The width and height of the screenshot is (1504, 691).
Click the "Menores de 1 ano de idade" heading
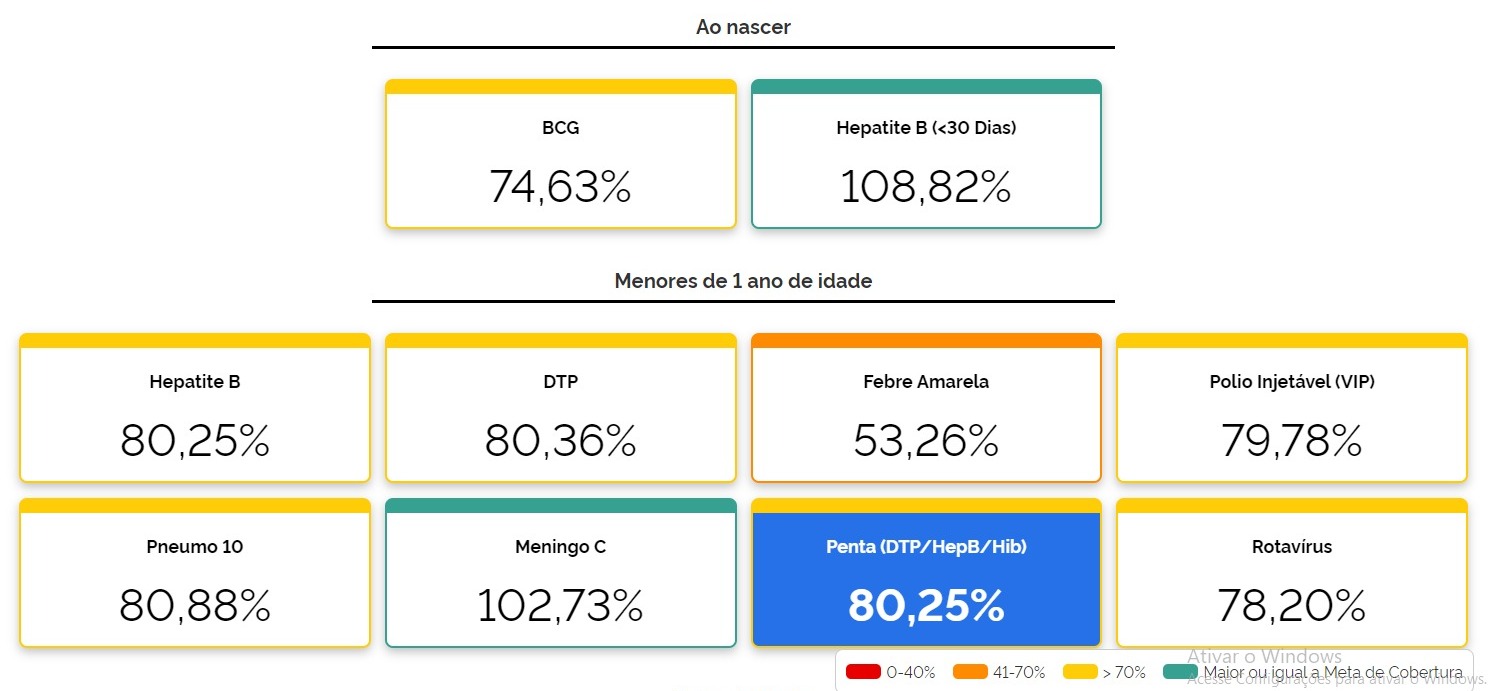[x=743, y=281]
